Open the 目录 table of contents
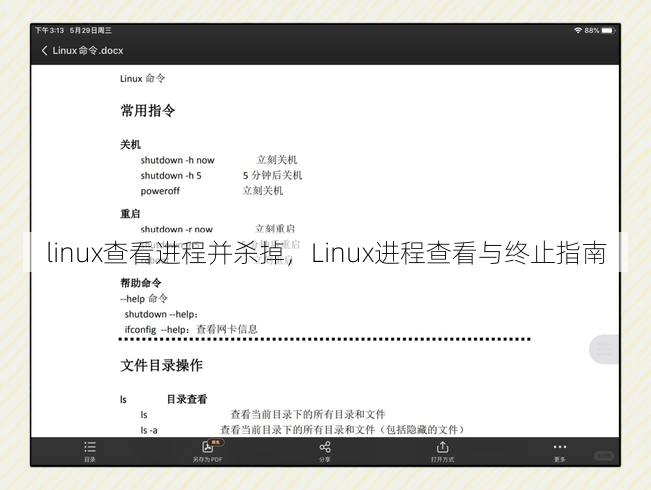 tap(90, 452)
